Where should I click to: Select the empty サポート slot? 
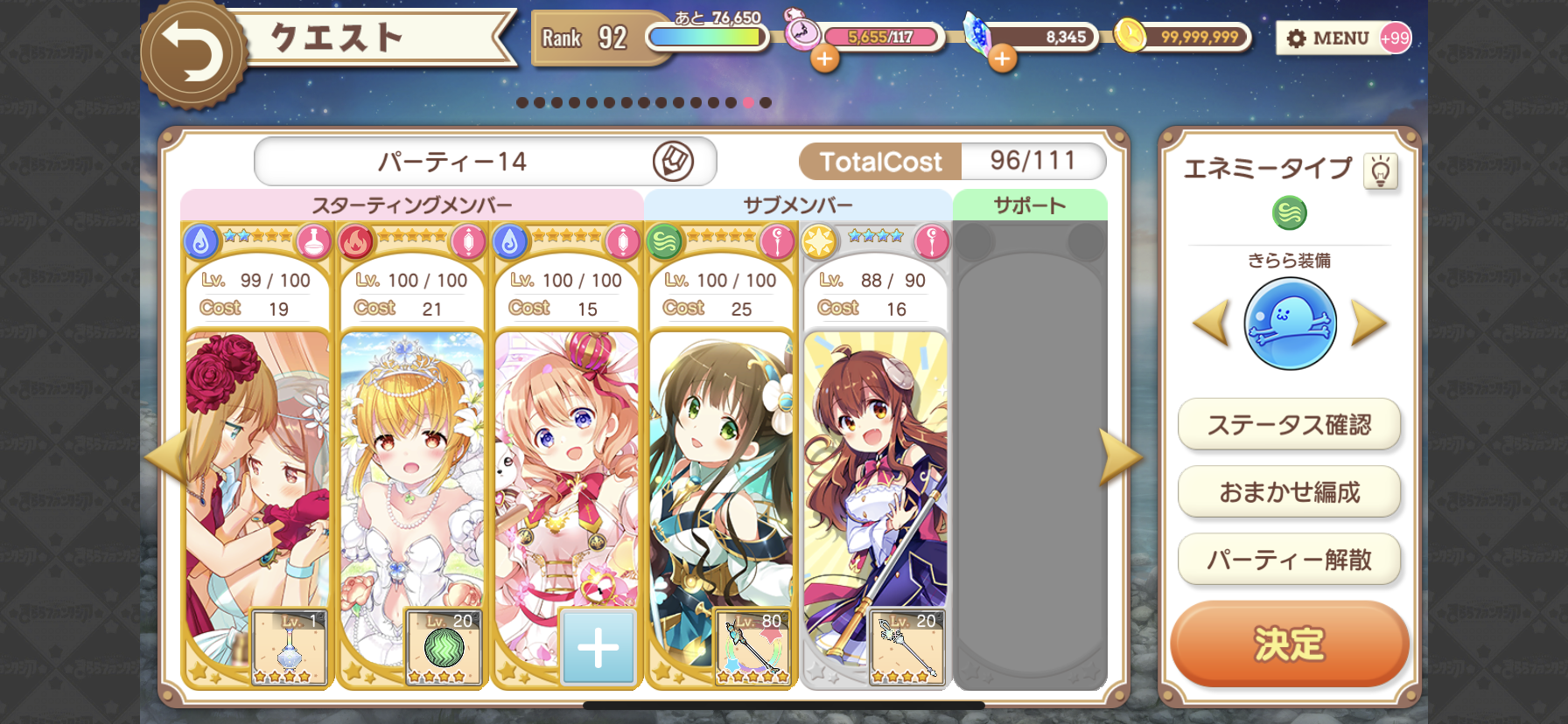coord(1030,455)
